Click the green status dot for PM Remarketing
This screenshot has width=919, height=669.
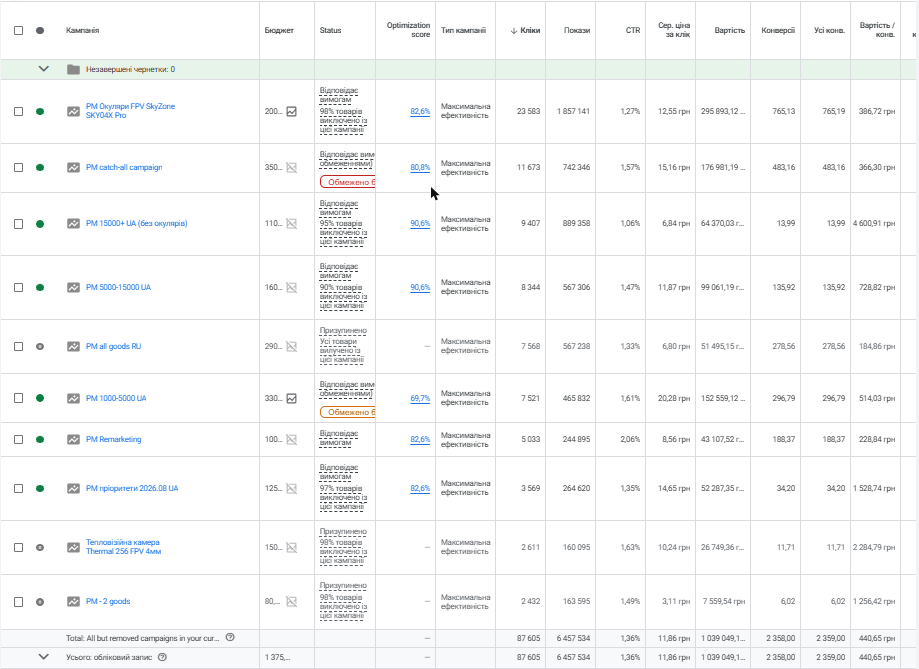[x=40, y=440]
